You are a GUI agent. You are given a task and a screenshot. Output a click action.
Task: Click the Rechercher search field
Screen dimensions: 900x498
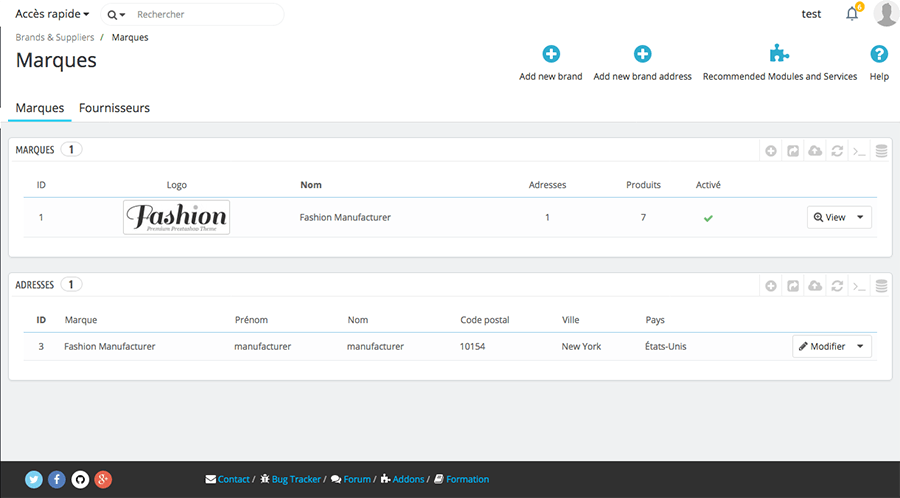point(205,15)
